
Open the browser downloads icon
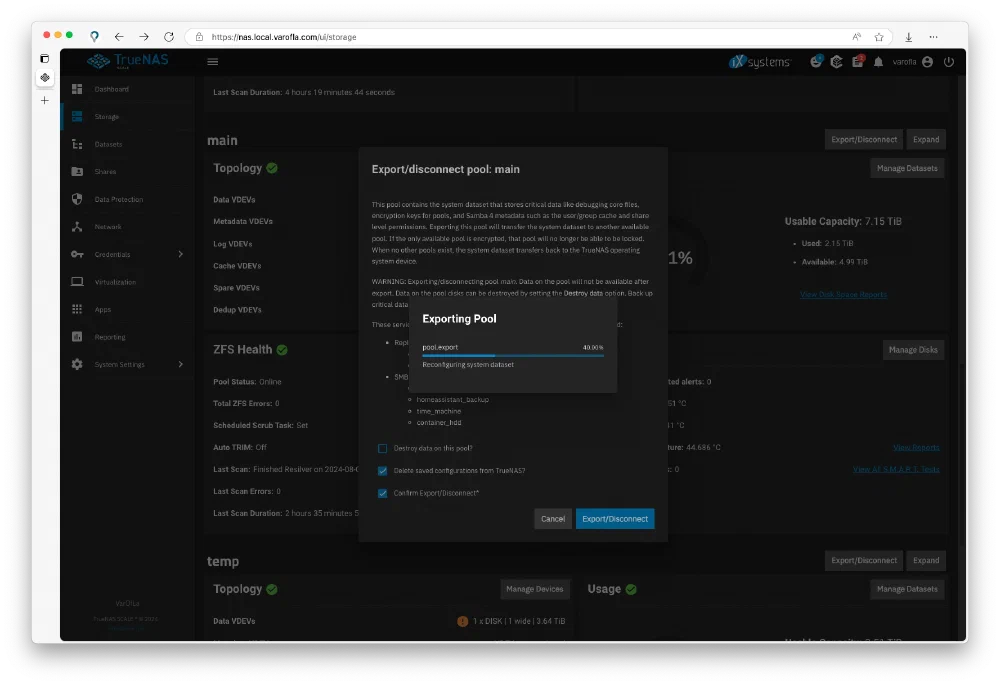(909, 37)
